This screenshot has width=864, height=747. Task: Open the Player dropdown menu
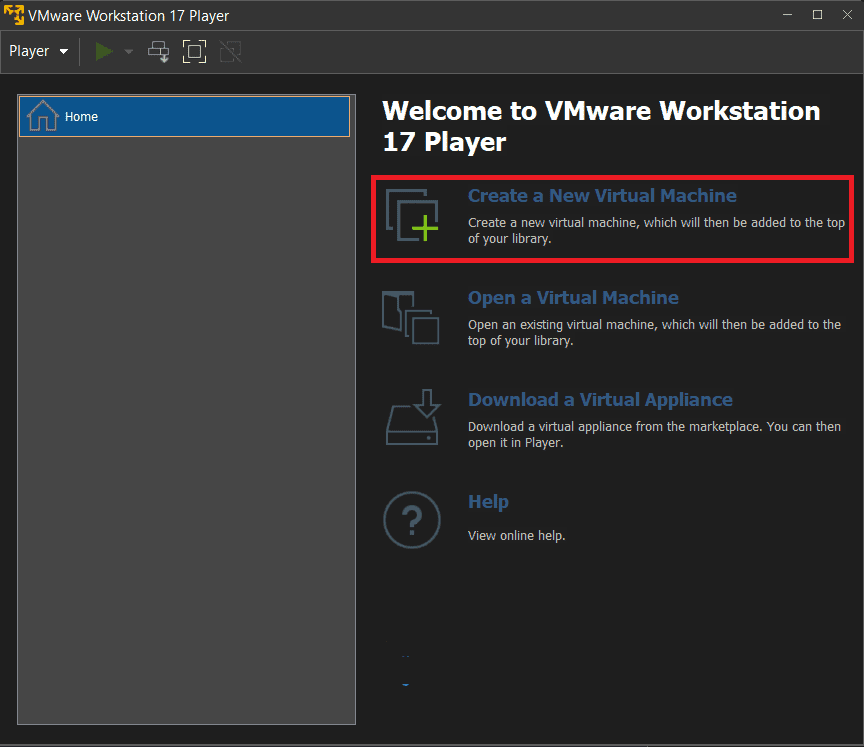click(39, 51)
